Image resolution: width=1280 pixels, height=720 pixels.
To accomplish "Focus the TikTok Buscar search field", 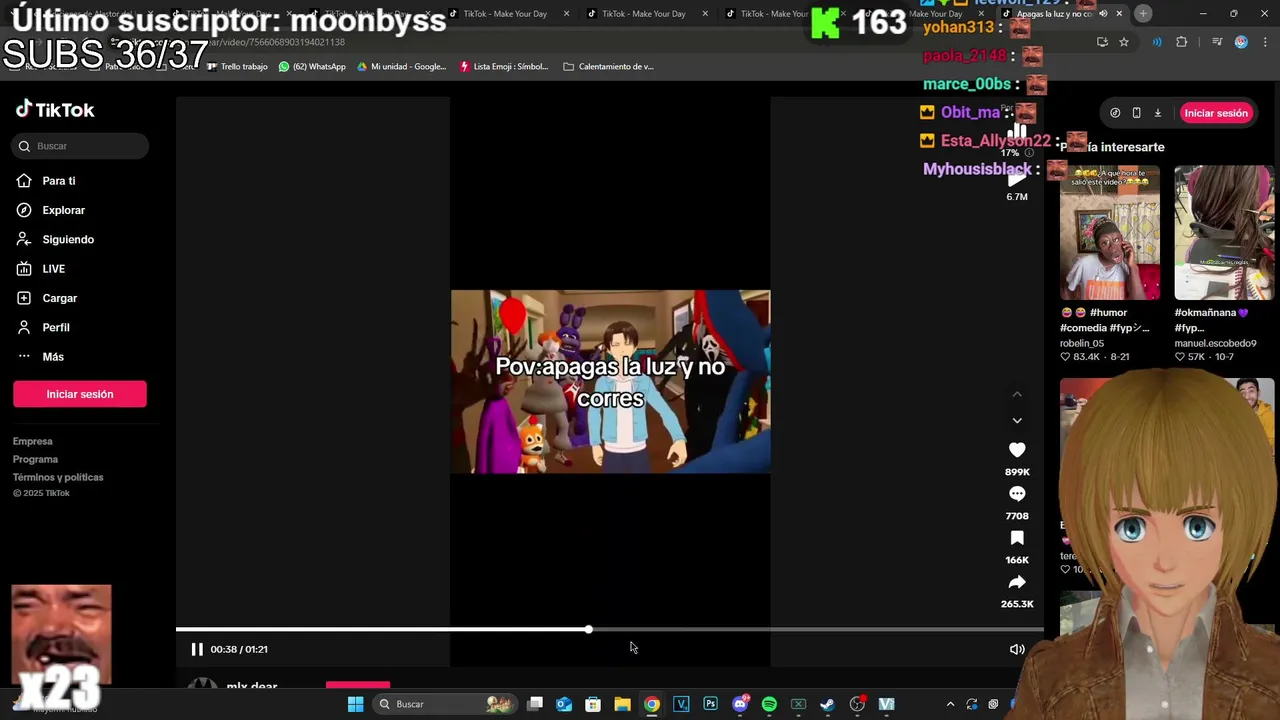I will [81, 146].
